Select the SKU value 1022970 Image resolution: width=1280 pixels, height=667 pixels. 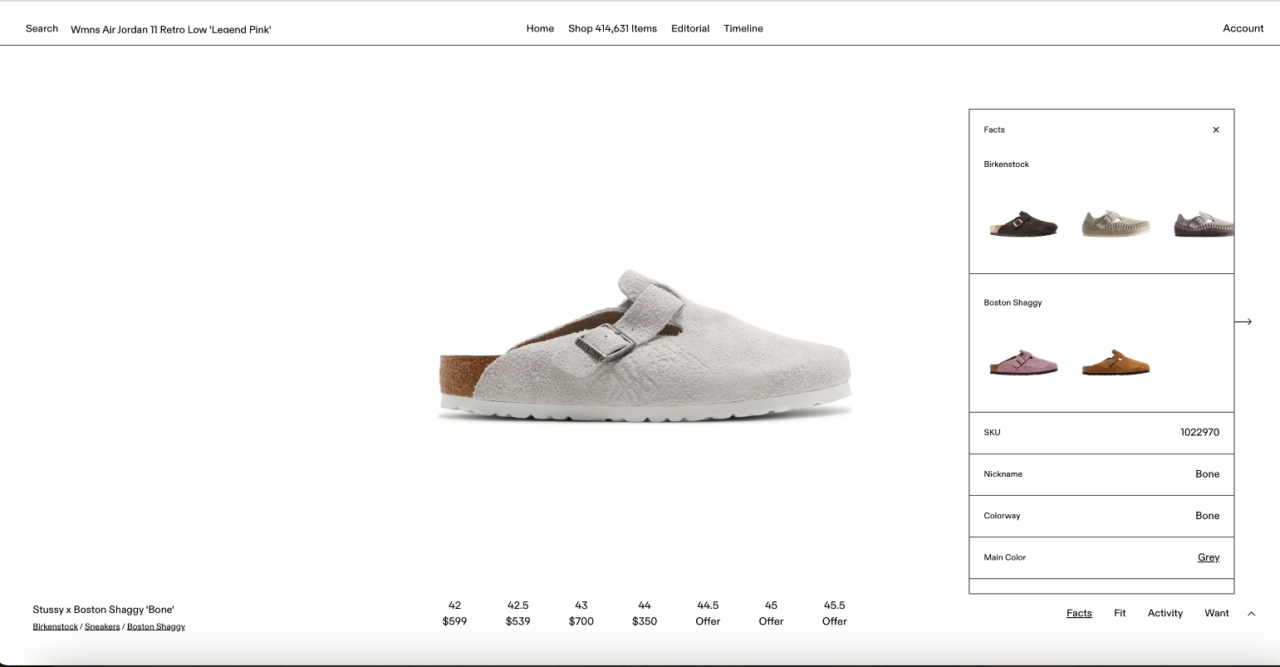point(1200,433)
